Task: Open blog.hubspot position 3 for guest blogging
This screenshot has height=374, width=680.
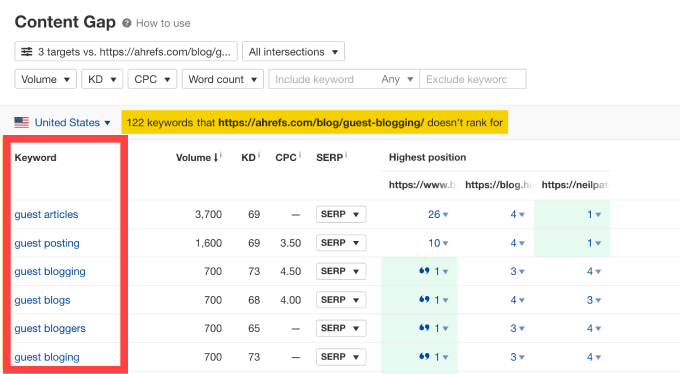Action: pos(517,272)
